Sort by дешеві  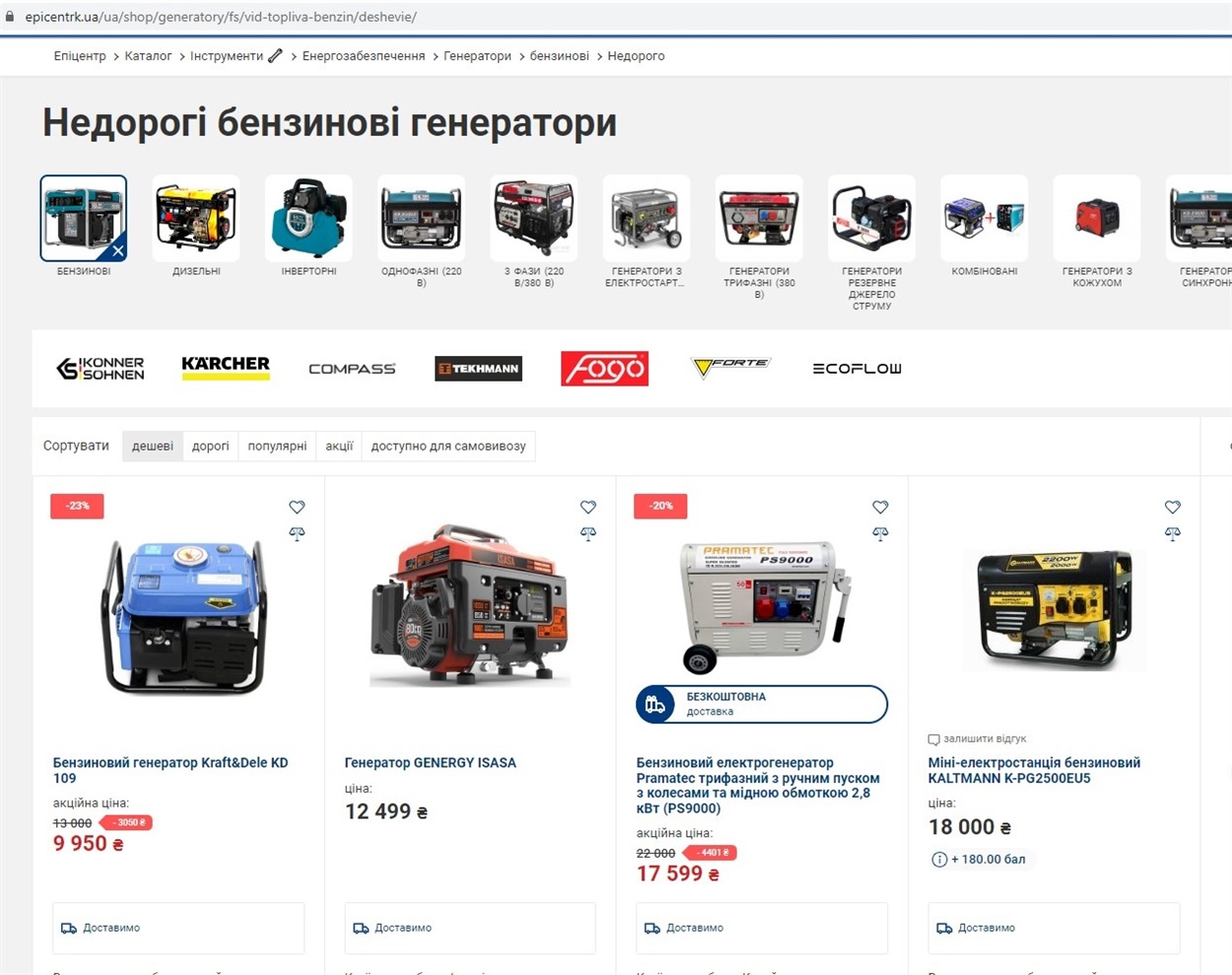coord(153,446)
